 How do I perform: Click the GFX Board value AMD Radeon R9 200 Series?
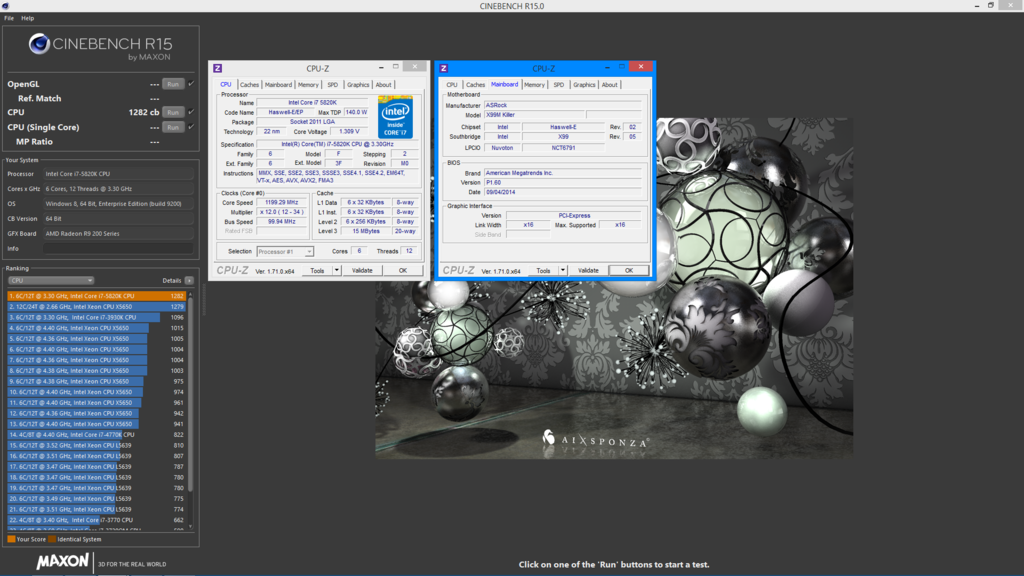[118, 234]
